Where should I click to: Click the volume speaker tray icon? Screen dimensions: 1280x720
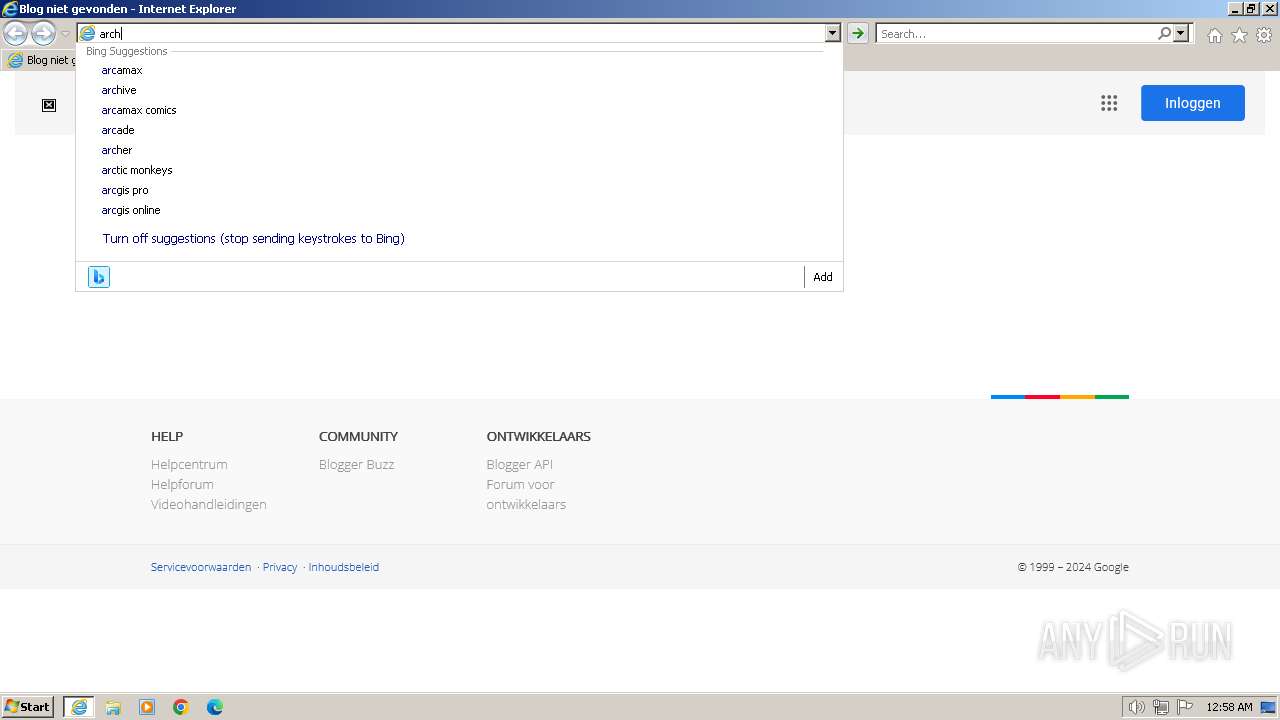coord(1136,707)
